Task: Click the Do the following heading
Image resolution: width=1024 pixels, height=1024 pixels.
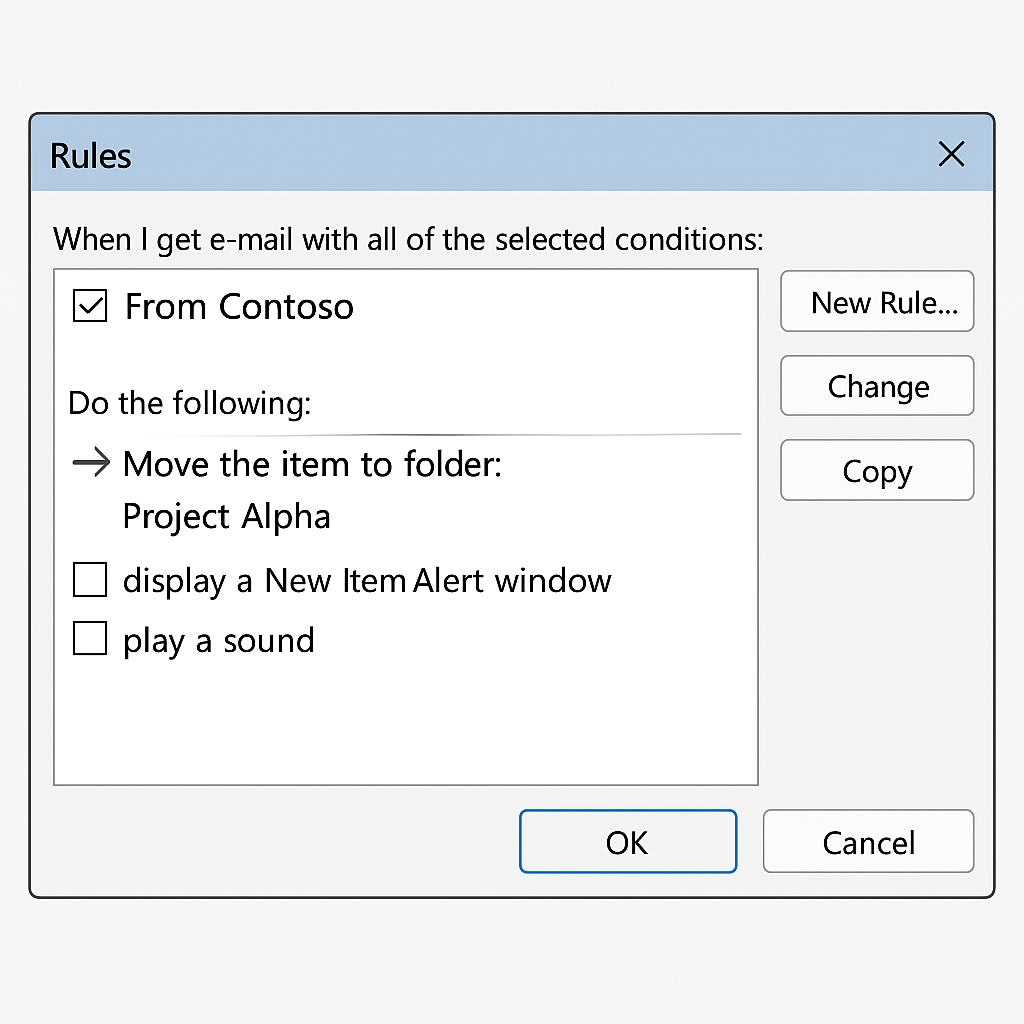Action: click(x=189, y=403)
